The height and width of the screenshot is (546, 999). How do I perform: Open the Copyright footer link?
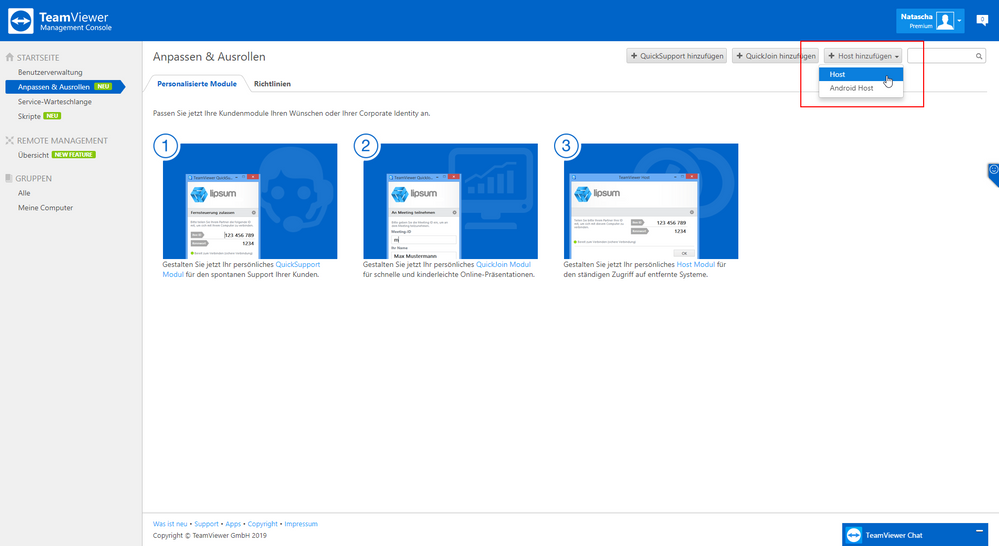pos(262,524)
